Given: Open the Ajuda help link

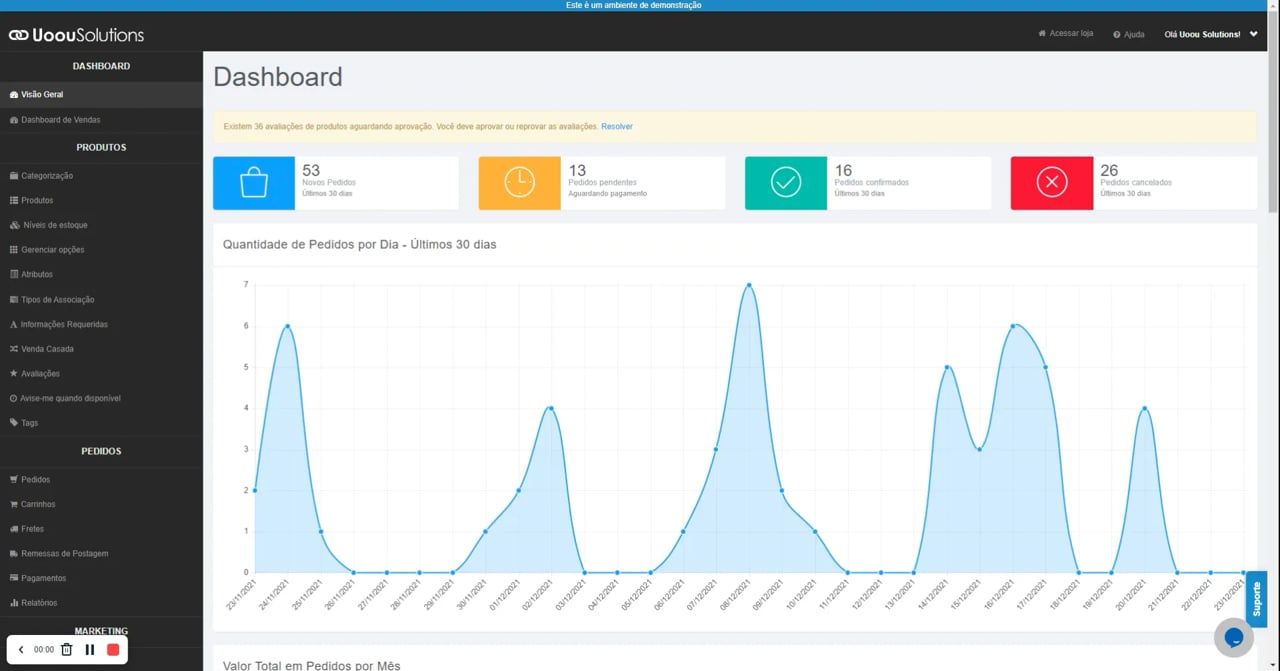Looking at the screenshot, I should [x=1129, y=35].
